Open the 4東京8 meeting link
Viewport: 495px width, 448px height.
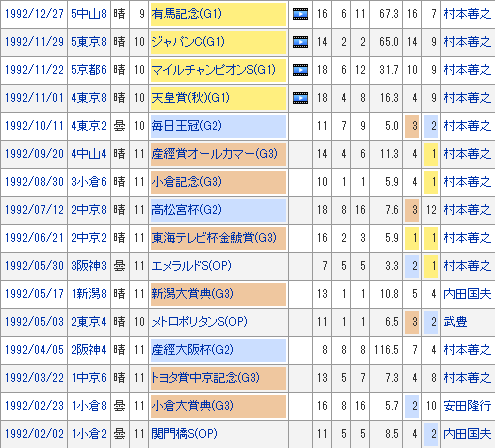pyautogui.click(x=89, y=98)
